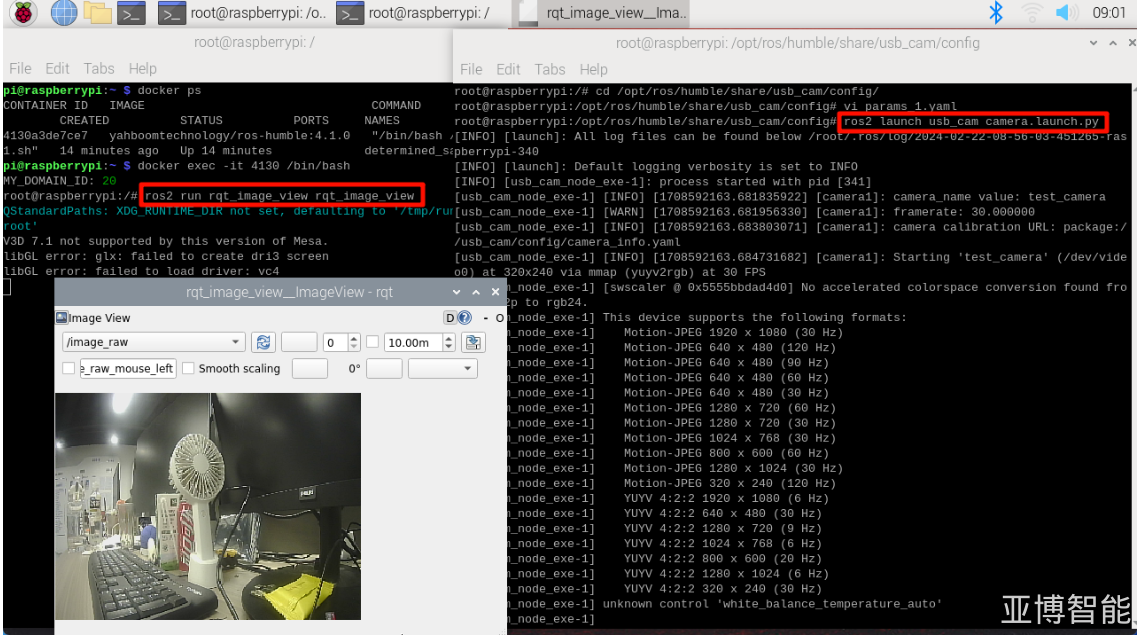Viewport: 1141px width, 635px height.
Task: Click the vi params_1.yaml command line
Action: point(900,106)
